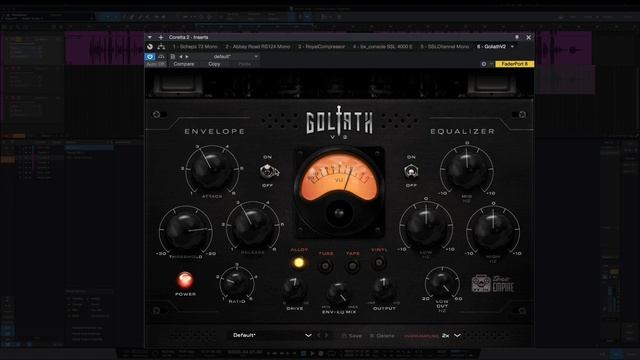Open the preset file icon menu
Viewport: 640px width, 360px height.
173,56
